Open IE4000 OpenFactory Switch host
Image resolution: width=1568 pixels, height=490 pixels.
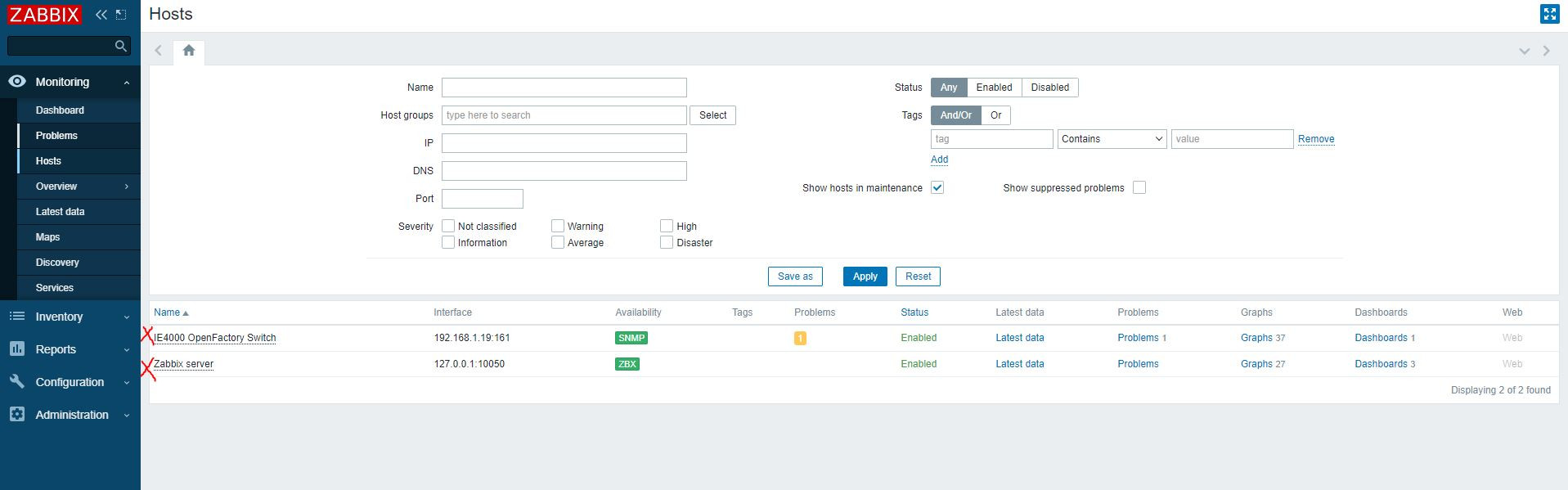tap(215, 338)
